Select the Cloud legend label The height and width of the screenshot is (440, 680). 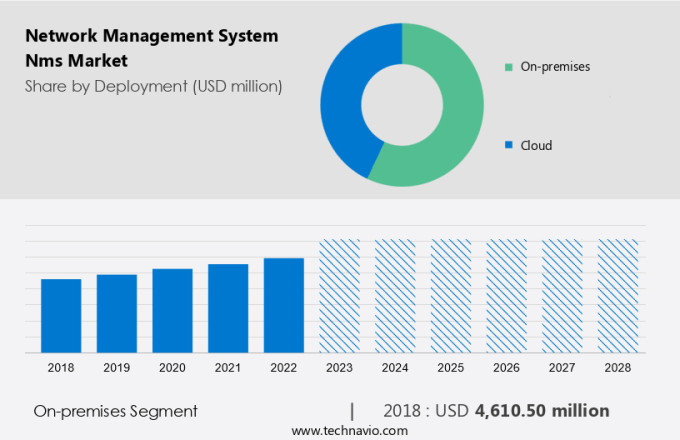tap(535, 145)
